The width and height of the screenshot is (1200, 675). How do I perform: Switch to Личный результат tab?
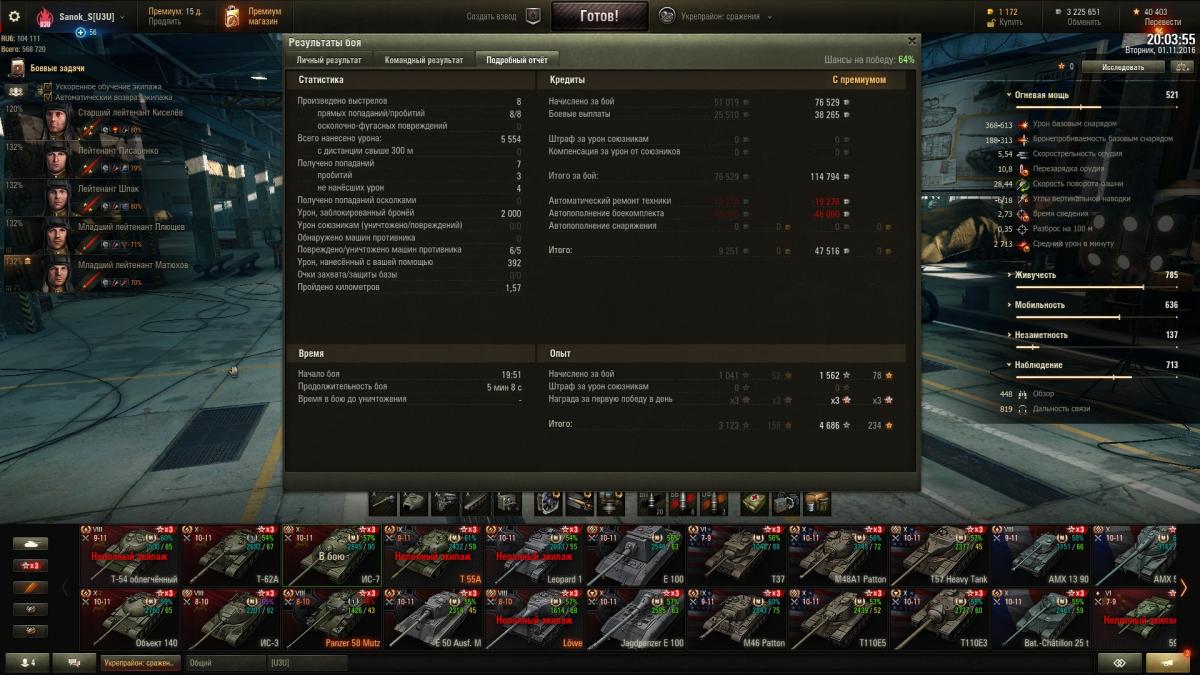(x=329, y=60)
